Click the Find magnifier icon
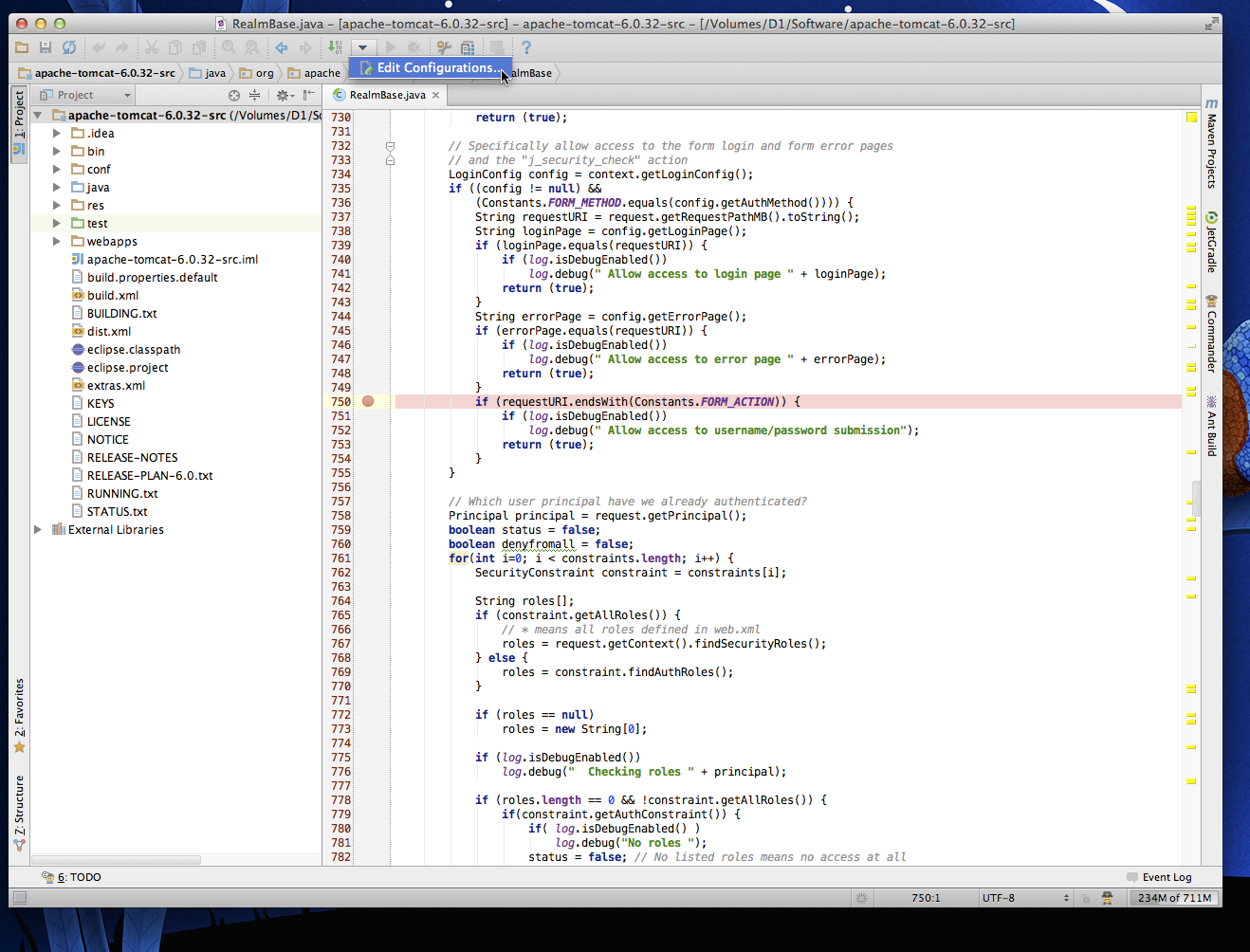 tap(229, 47)
